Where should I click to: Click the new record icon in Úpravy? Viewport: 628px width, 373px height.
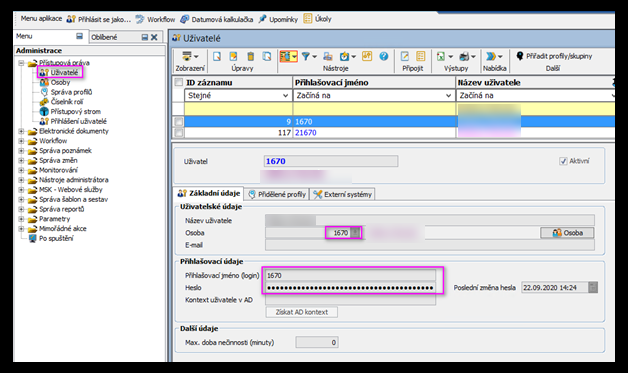217,56
